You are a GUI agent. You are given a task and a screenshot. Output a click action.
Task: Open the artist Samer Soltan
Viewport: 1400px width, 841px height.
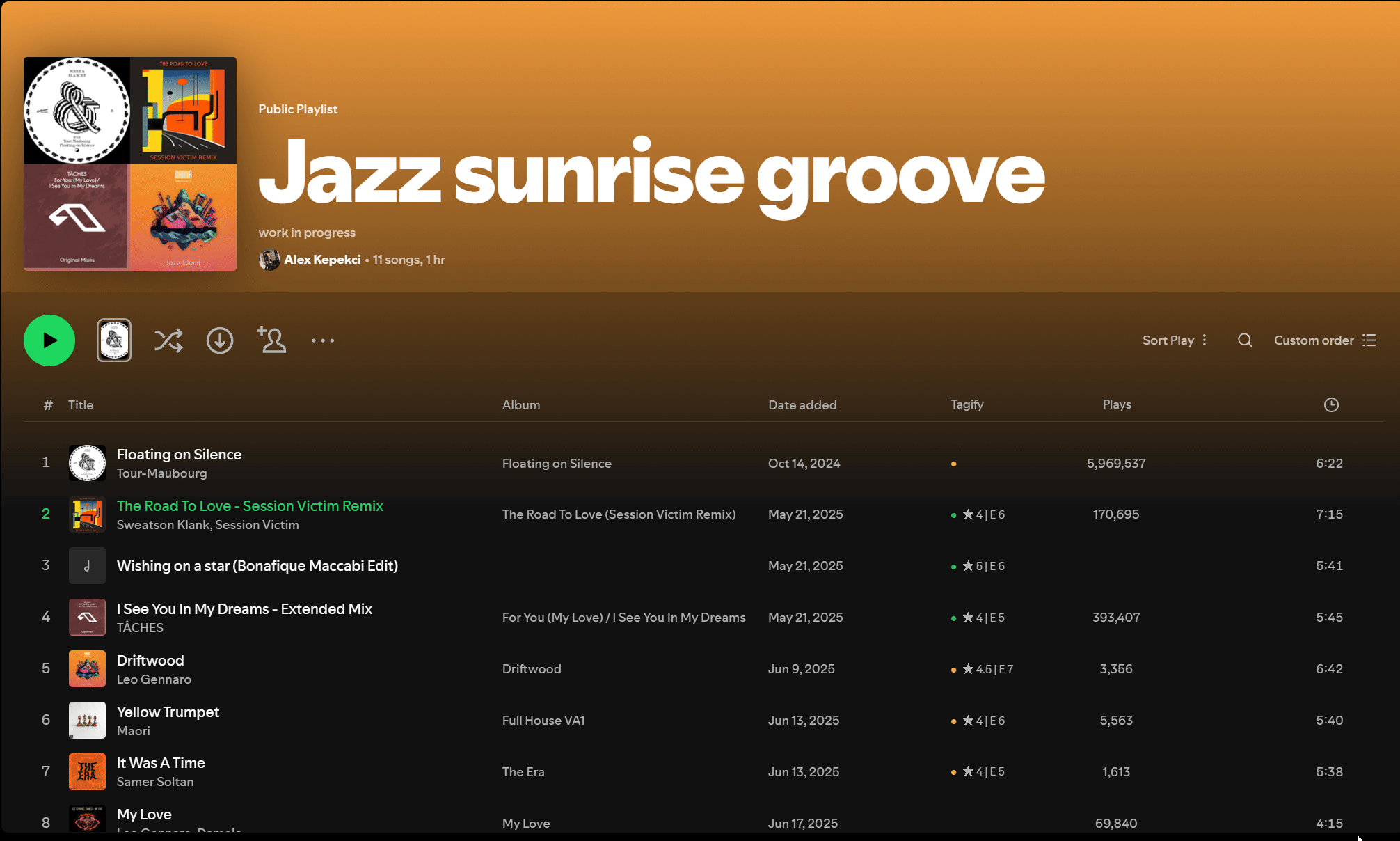coord(155,782)
